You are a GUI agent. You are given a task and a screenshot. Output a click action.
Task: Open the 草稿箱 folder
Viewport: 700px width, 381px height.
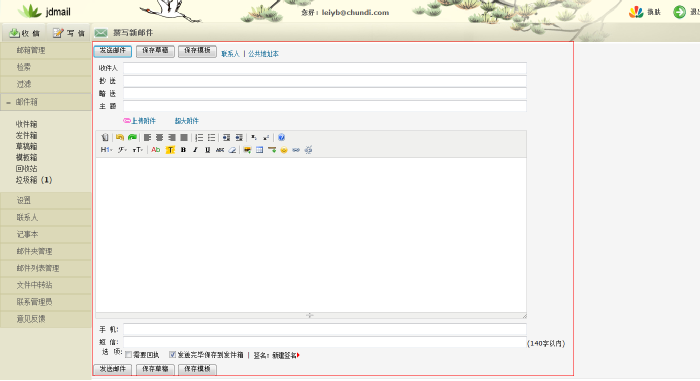[26, 147]
